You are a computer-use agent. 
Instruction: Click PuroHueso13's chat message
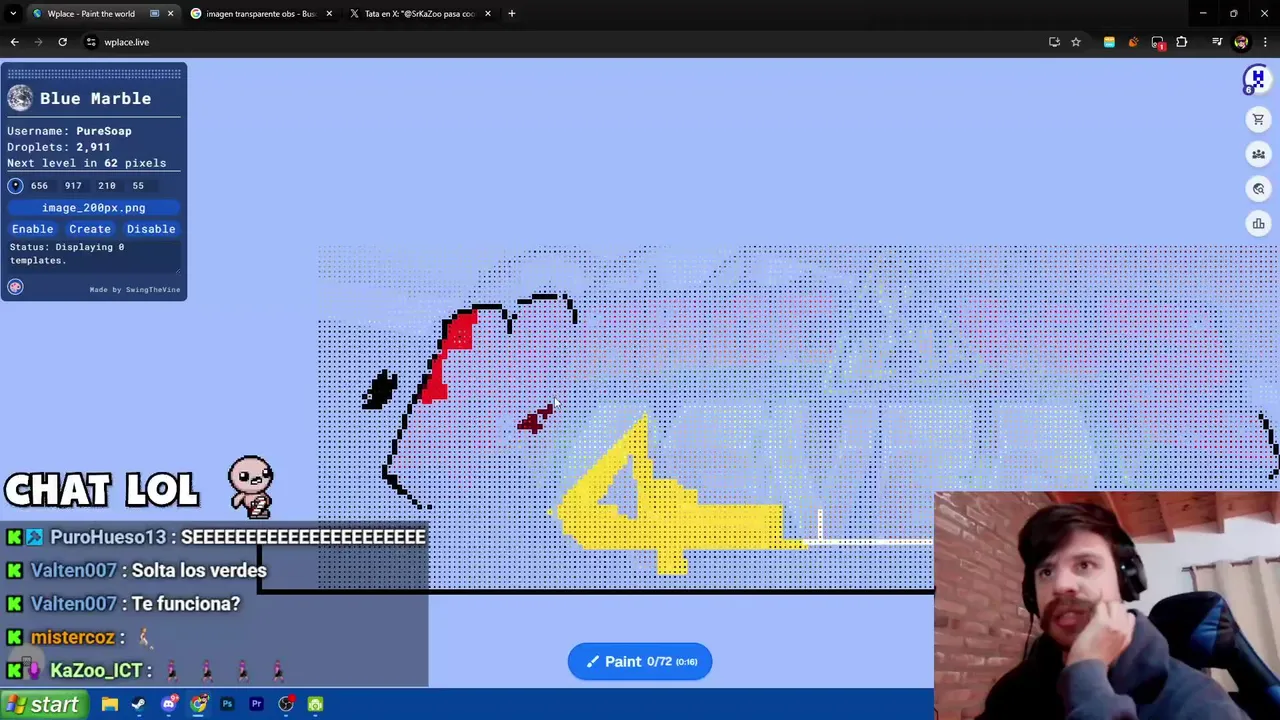click(x=303, y=537)
